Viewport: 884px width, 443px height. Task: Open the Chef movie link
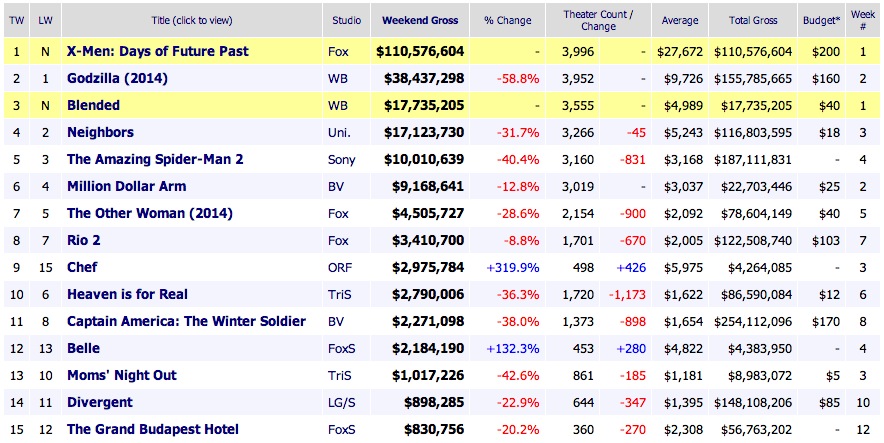83,267
